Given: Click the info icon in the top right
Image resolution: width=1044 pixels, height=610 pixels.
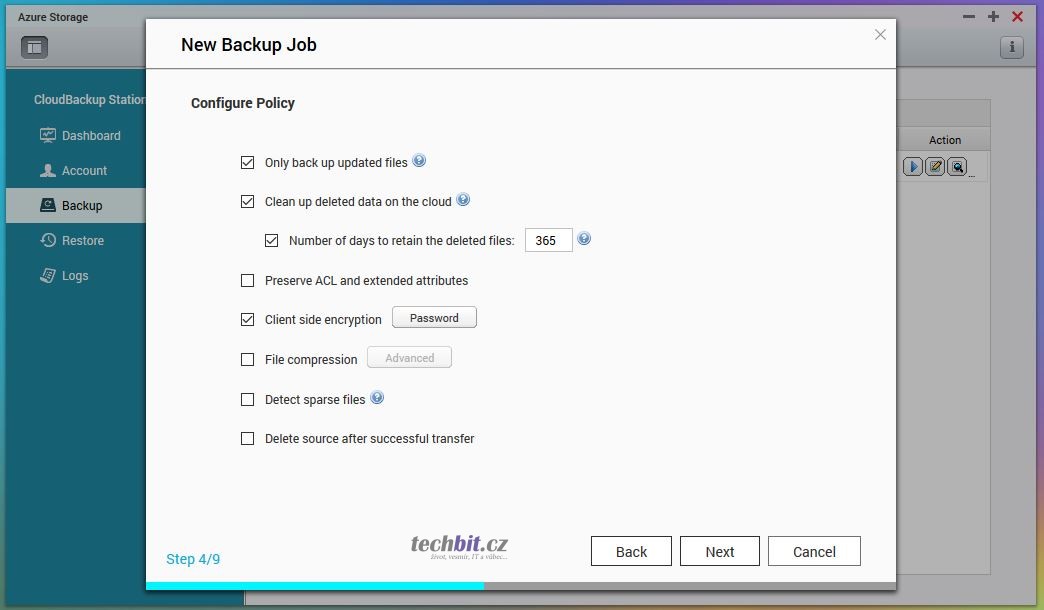Looking at the screenshot, I should [1011, 47].
